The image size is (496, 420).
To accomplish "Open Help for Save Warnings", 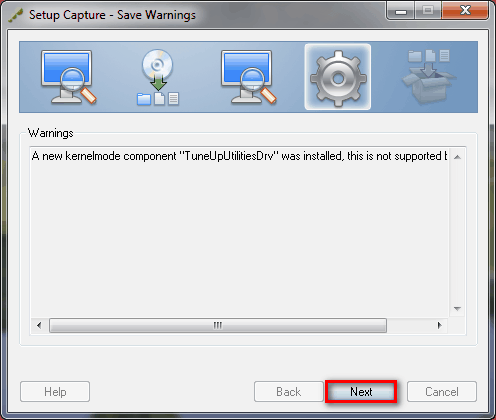I will coord(55,392).
